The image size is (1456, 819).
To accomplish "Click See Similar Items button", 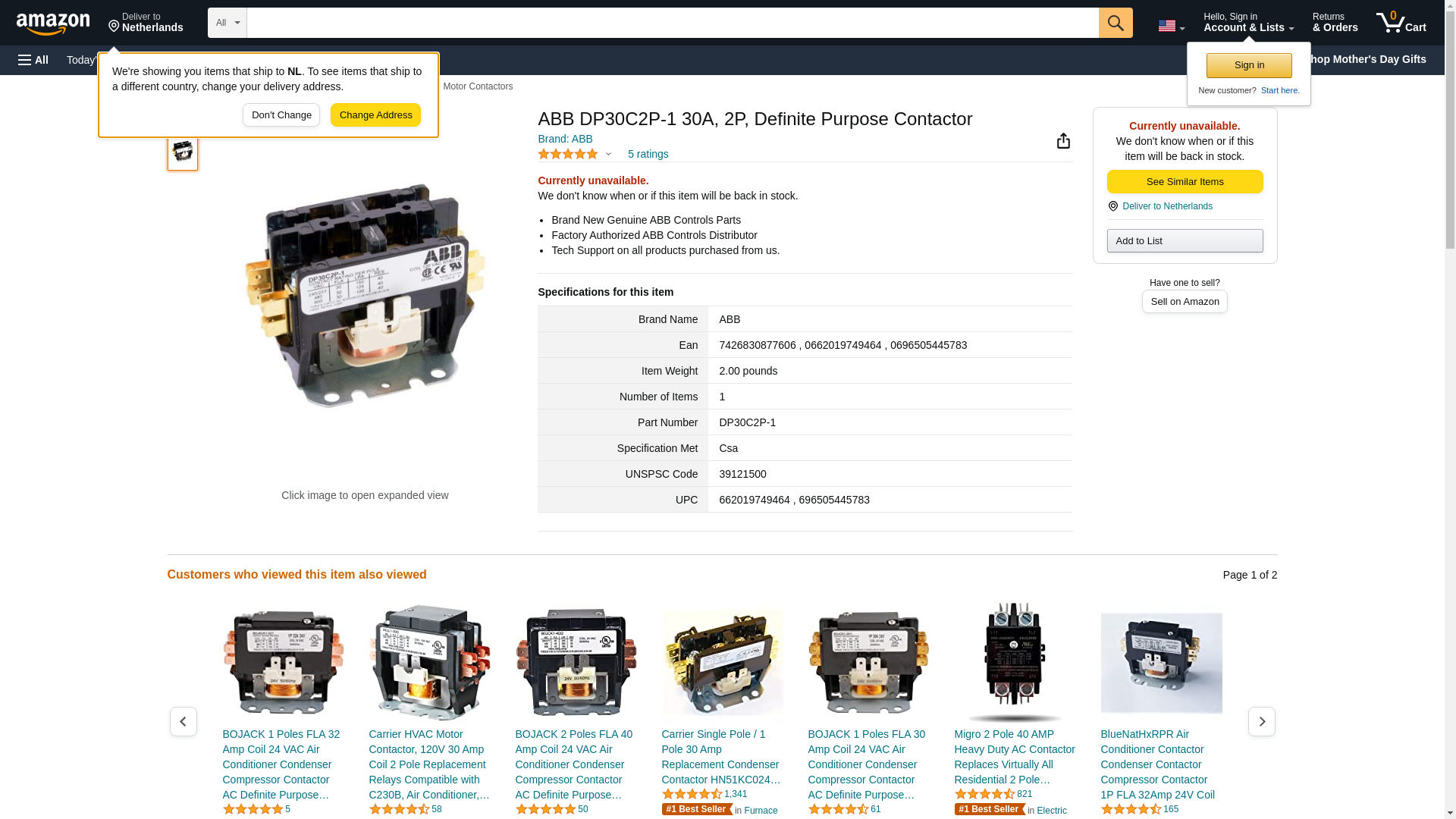I will pos(1185,182).
